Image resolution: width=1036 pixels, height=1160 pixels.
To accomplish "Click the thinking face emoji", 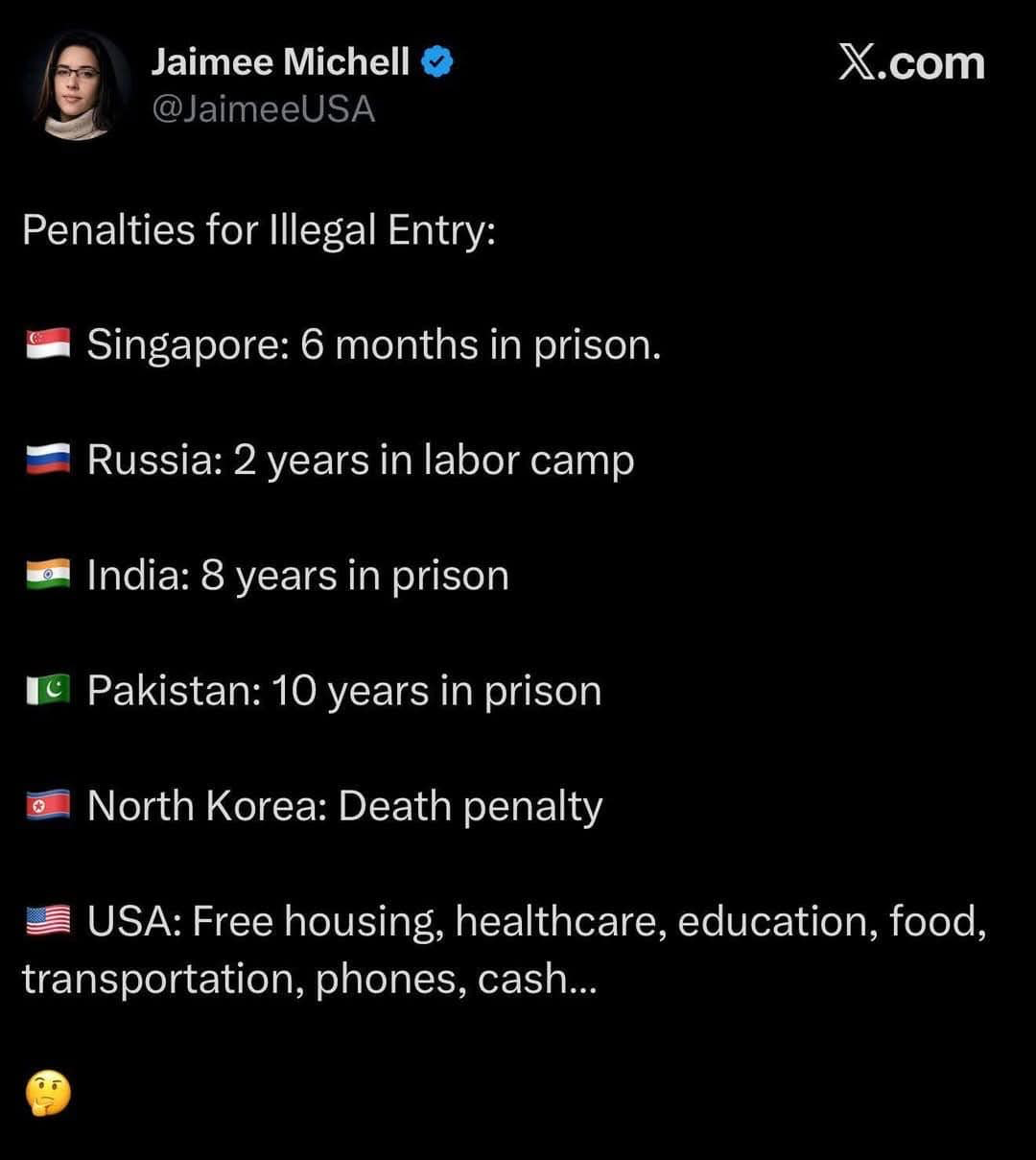I will pyautogui.click(x=48, y=1094).
